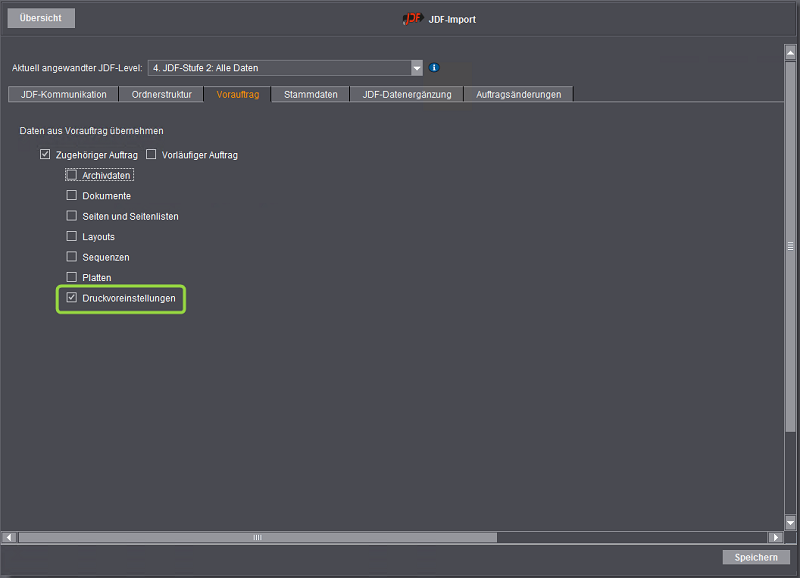Image resolution: width=800 pixels, height=578 pixels.
Task: Toggle the Zugehöriger Auftrag checkbox
Action: (45, 155)
